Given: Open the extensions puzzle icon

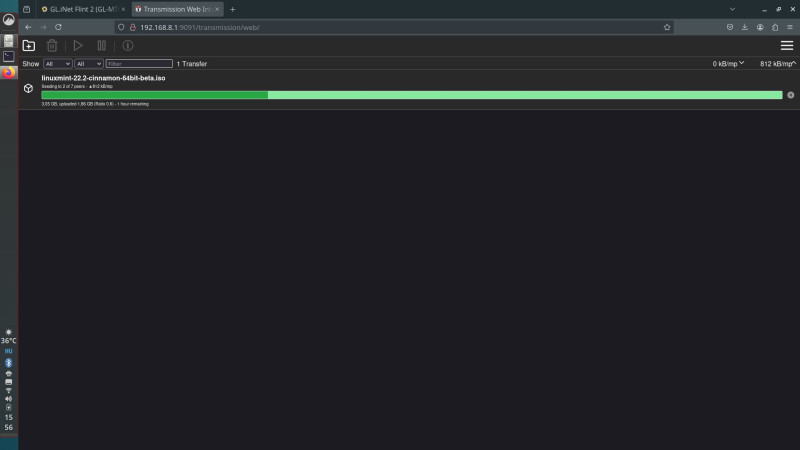Looking at the screenshot, I should (775, 28).
